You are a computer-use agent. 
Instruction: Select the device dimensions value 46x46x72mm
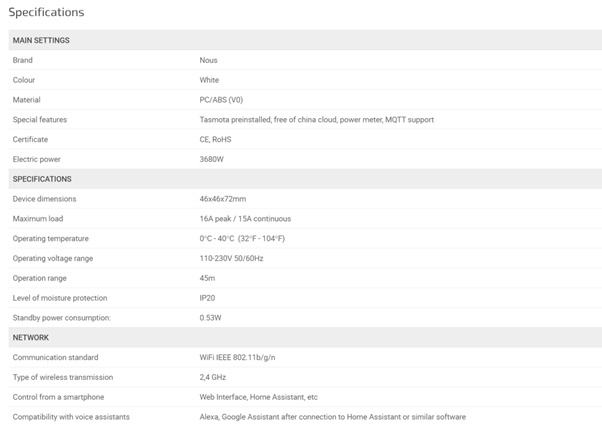coord(222,199)
